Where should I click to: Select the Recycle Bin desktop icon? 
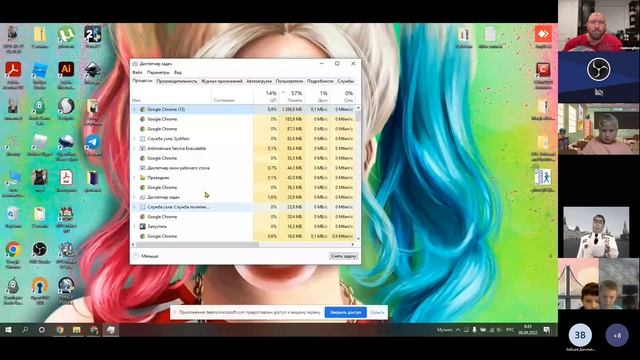tap(13, 217)
